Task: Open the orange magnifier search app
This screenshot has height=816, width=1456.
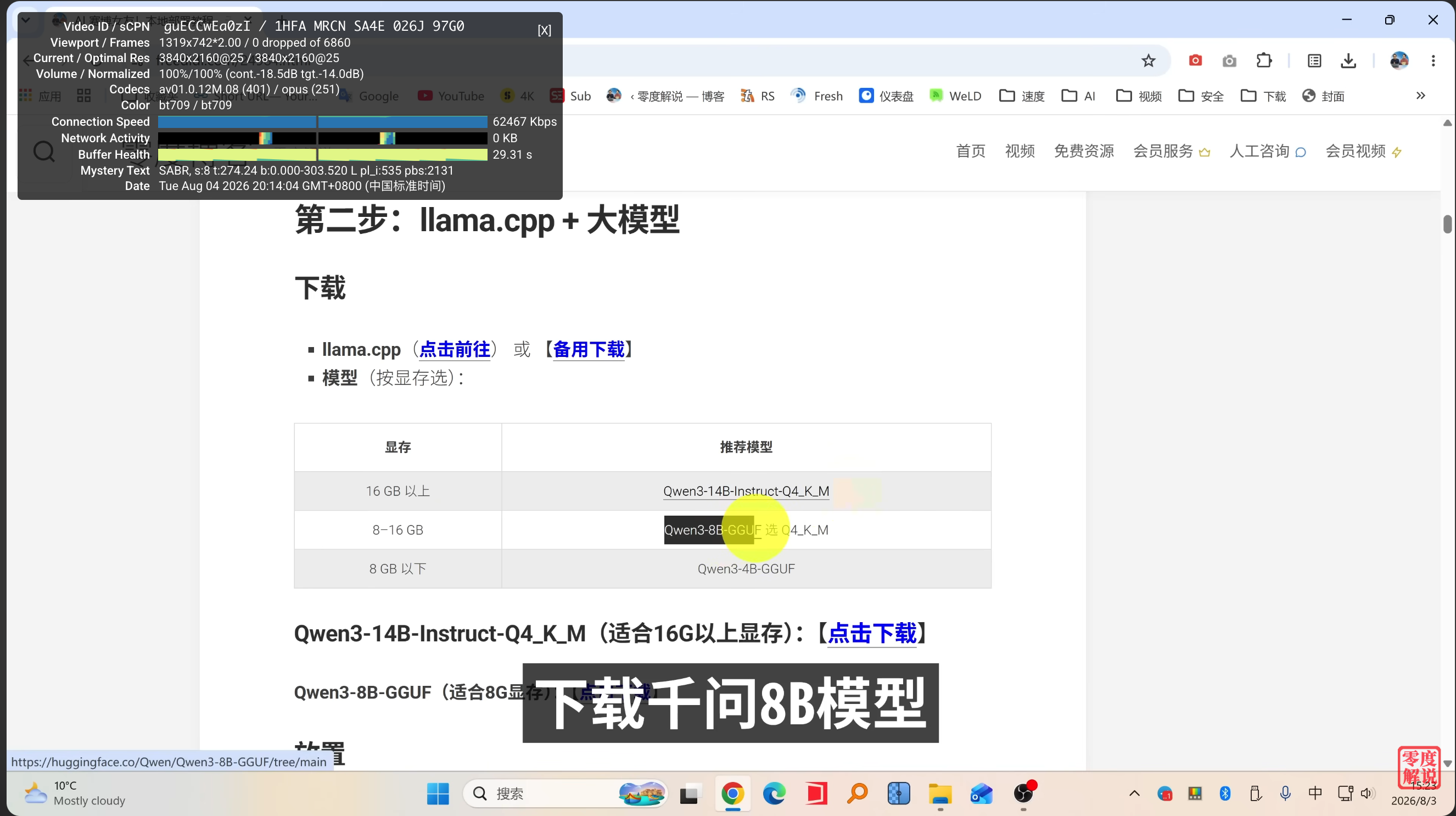Action: pos(858,793)
